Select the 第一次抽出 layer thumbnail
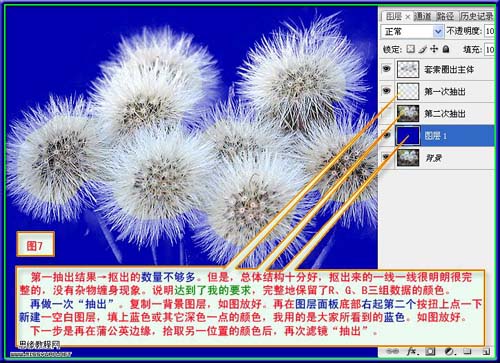The image size is (500, 363). [408, 91]
